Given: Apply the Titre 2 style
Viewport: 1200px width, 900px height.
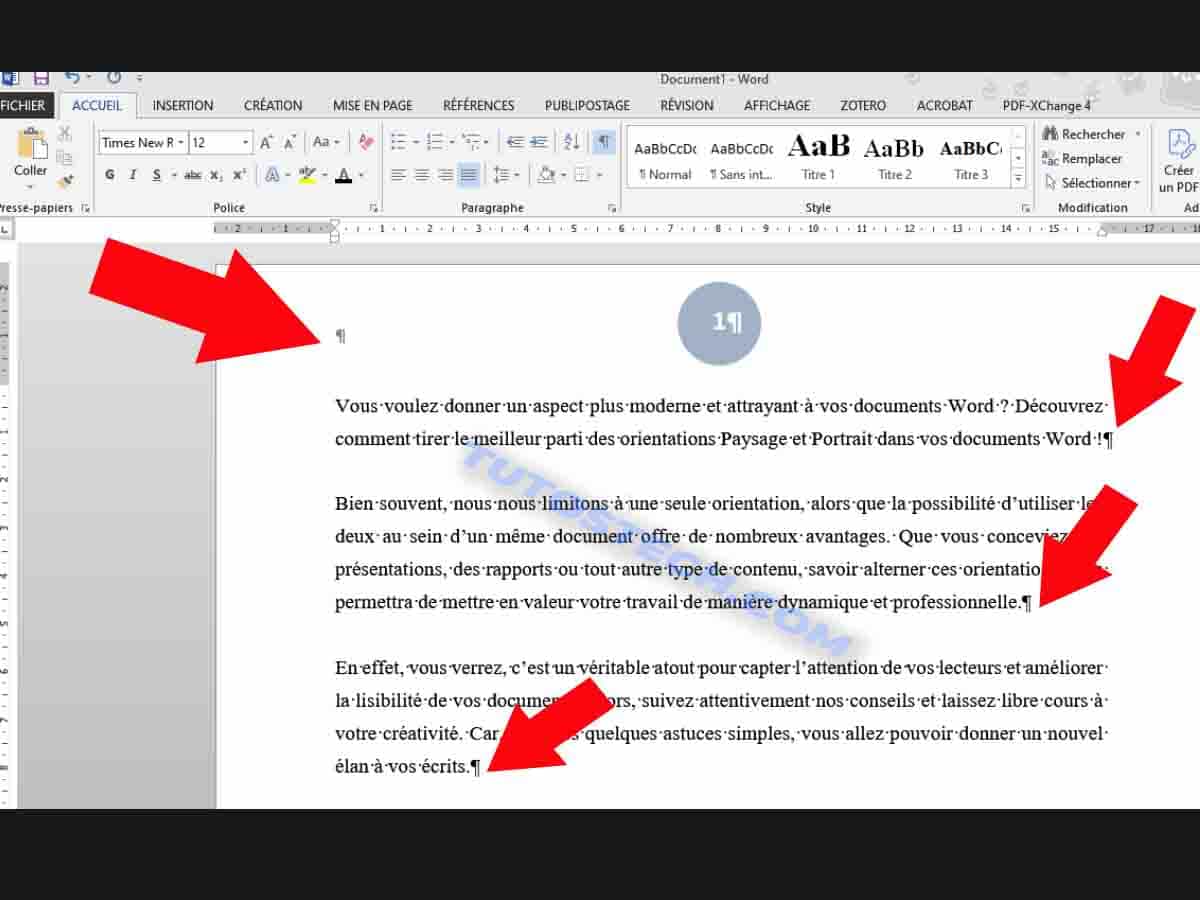Looking at the screenshot, I should pyautogui.click(x=894, y=159).
